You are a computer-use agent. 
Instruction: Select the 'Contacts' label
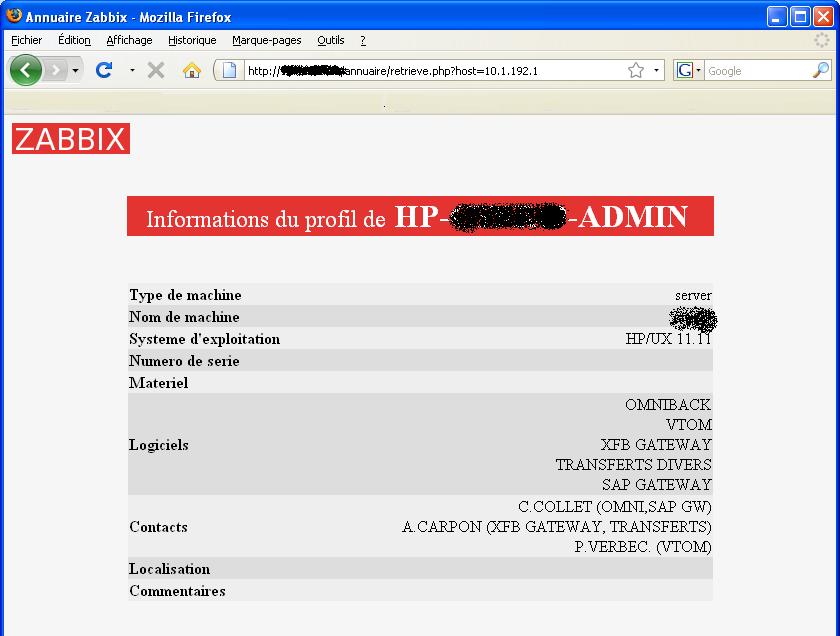pos(158,527)
